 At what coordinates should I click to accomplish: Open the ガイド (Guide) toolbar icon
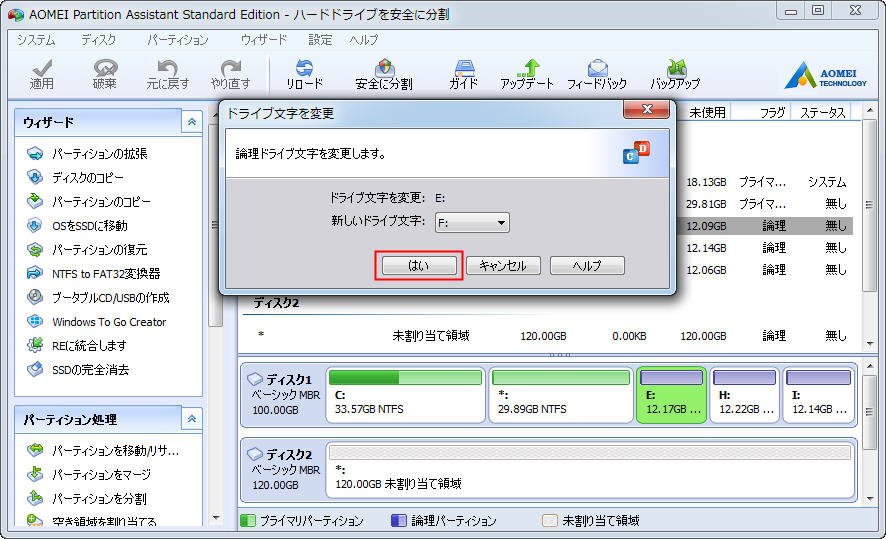(x=464, y=75)
